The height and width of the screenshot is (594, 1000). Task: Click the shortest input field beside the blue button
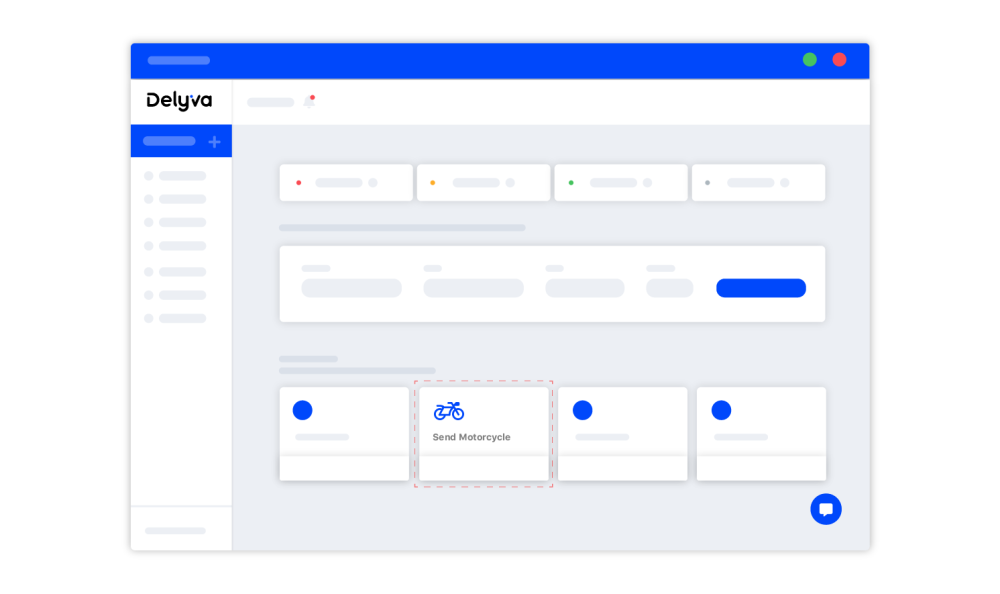669,288
